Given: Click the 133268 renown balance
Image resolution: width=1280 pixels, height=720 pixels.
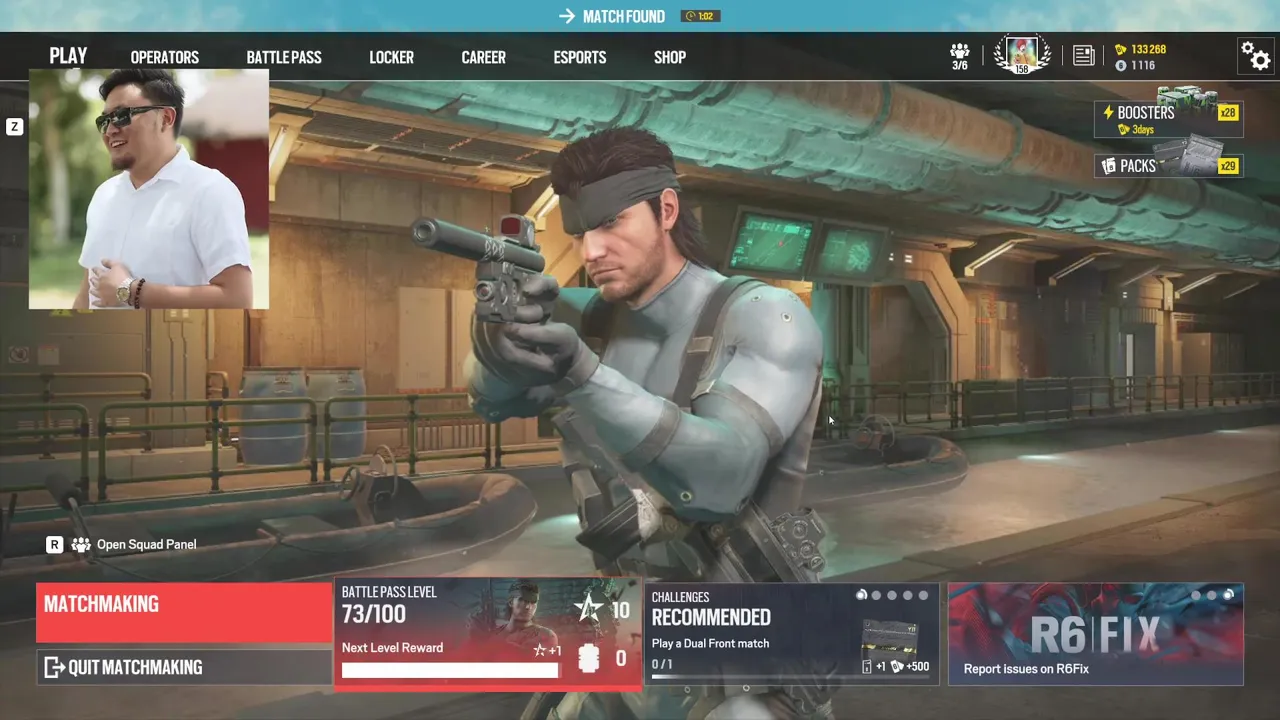Looking at the screenshot, I should (x=1148, y=49).
